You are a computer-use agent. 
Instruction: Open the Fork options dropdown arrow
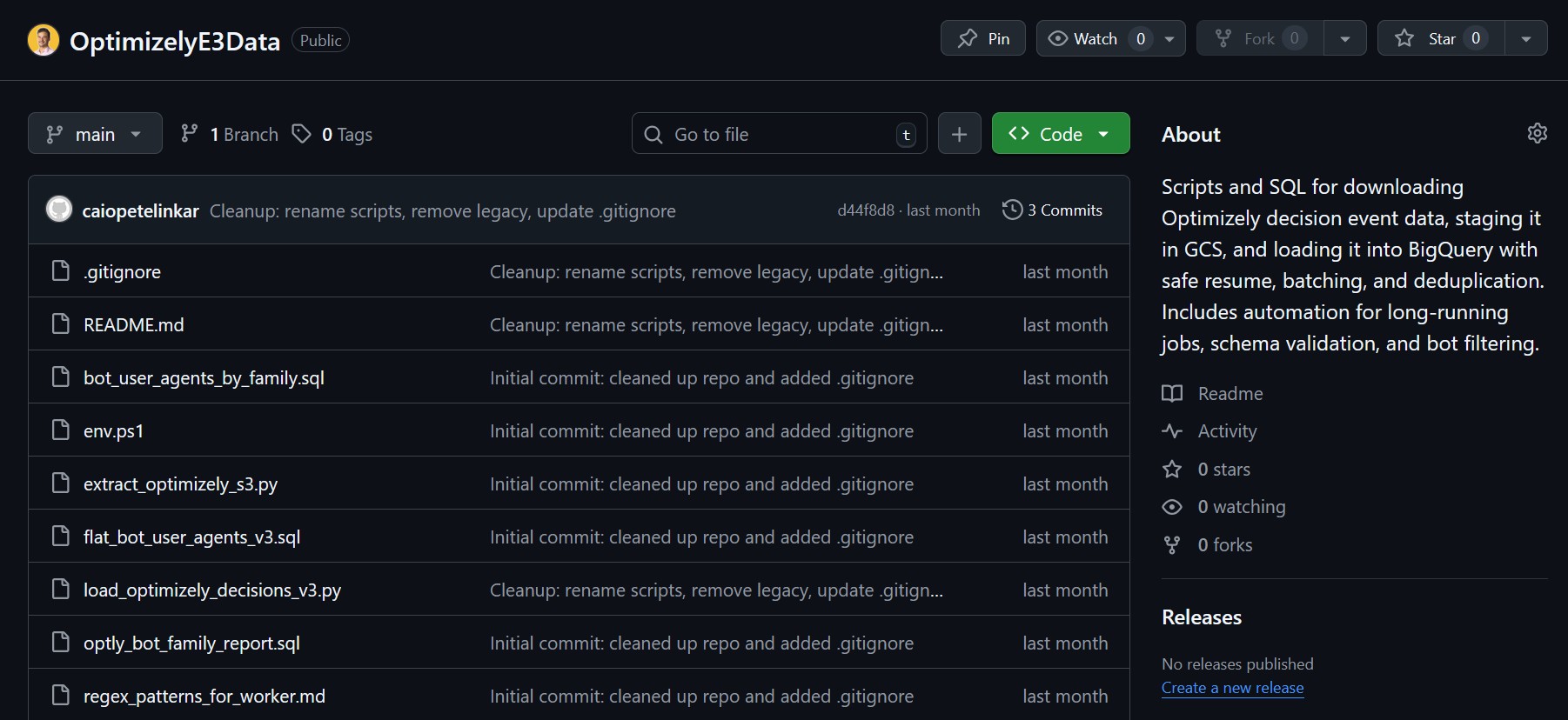click(1345, 38)
